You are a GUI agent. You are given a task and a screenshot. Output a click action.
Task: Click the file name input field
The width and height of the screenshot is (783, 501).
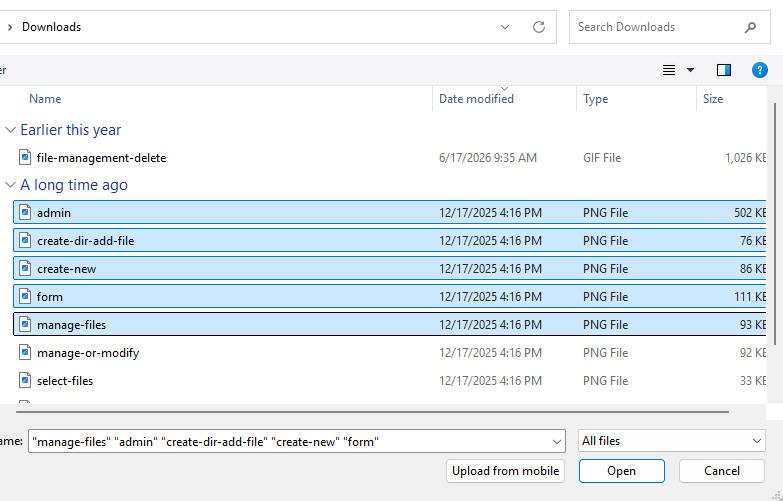[297, 442]
